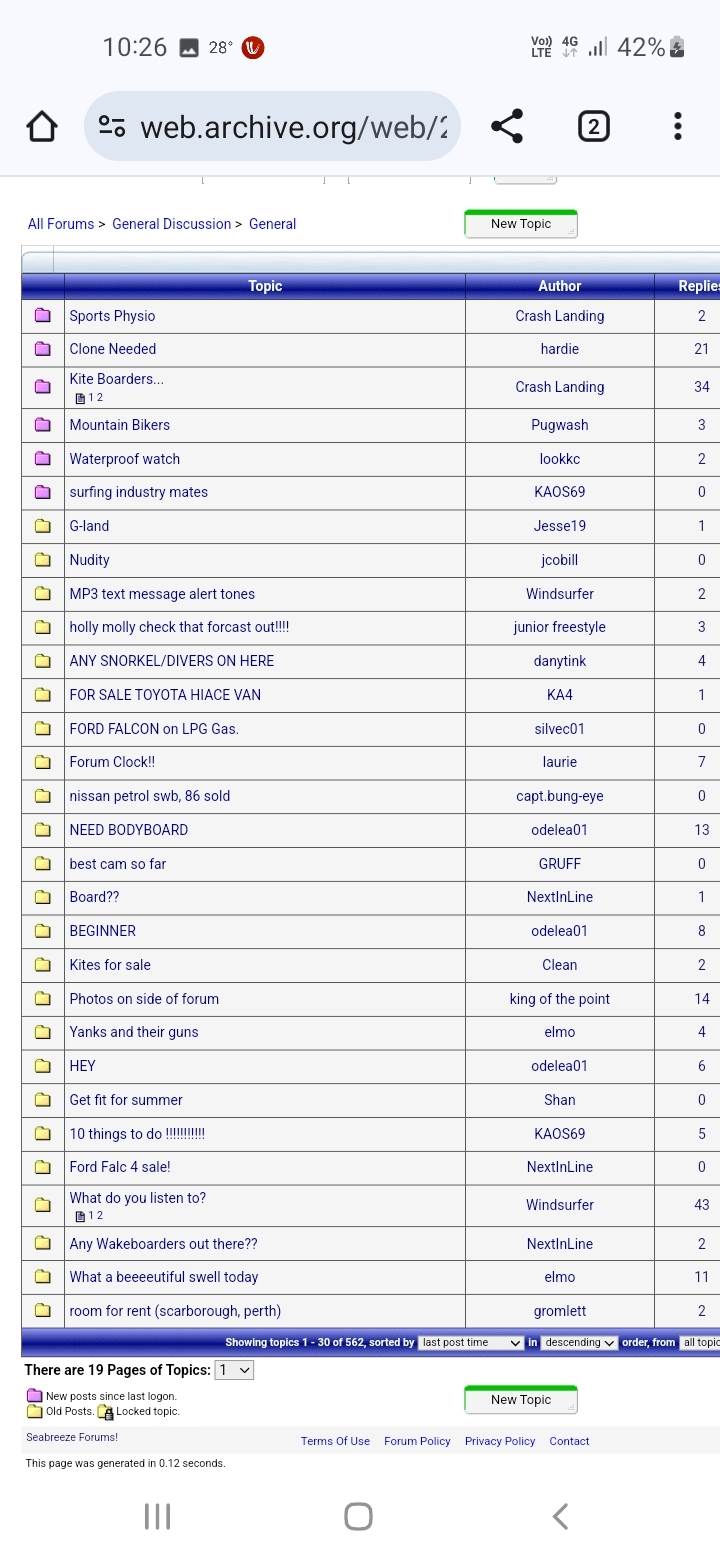Tap the browser home icon
The width and height of the screenshot is (720, 1560).
41,126
